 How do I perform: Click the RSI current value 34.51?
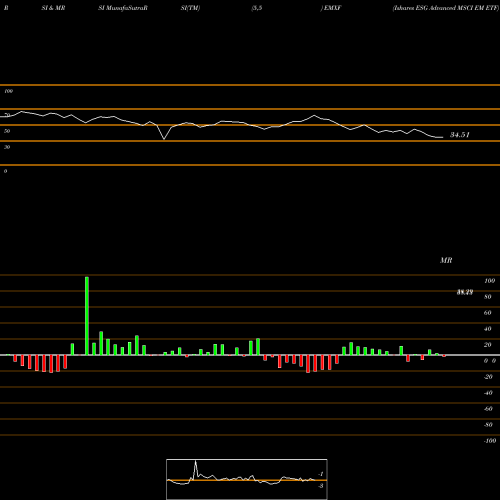[460, 135]
